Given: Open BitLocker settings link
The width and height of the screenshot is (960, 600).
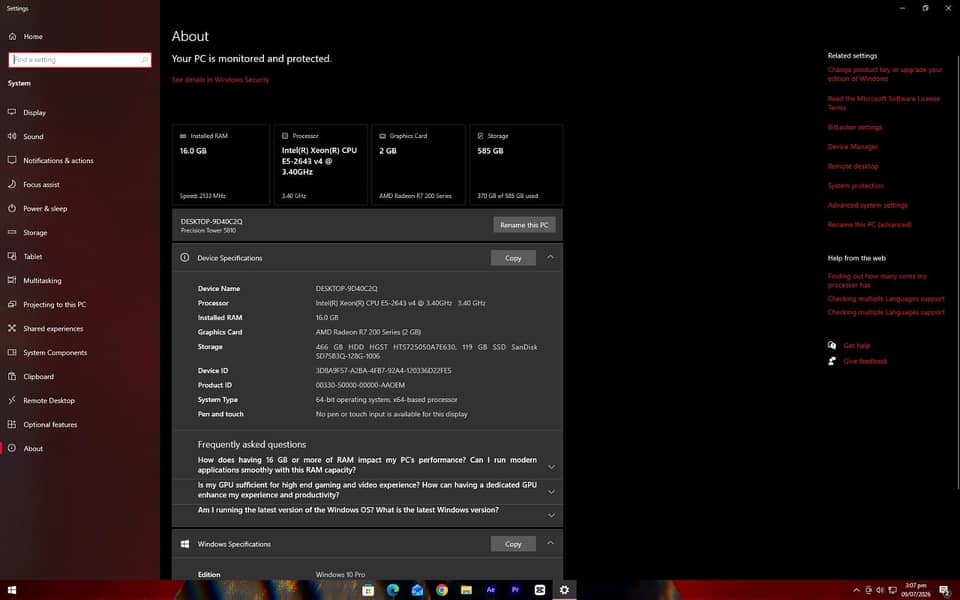Looking at the screenshot, I should pyautogui.click(x=855, y=127).
